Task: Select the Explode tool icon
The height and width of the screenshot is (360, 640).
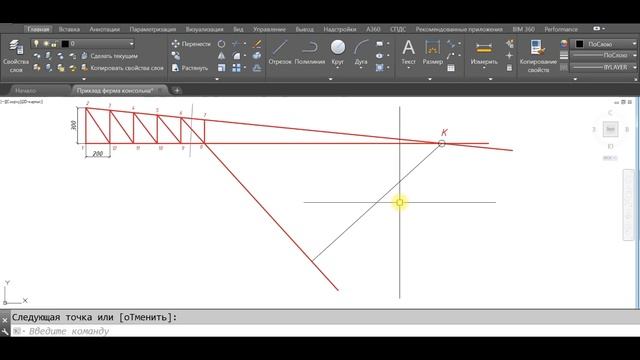Action: pyautogui.click(x=257, y=56)
